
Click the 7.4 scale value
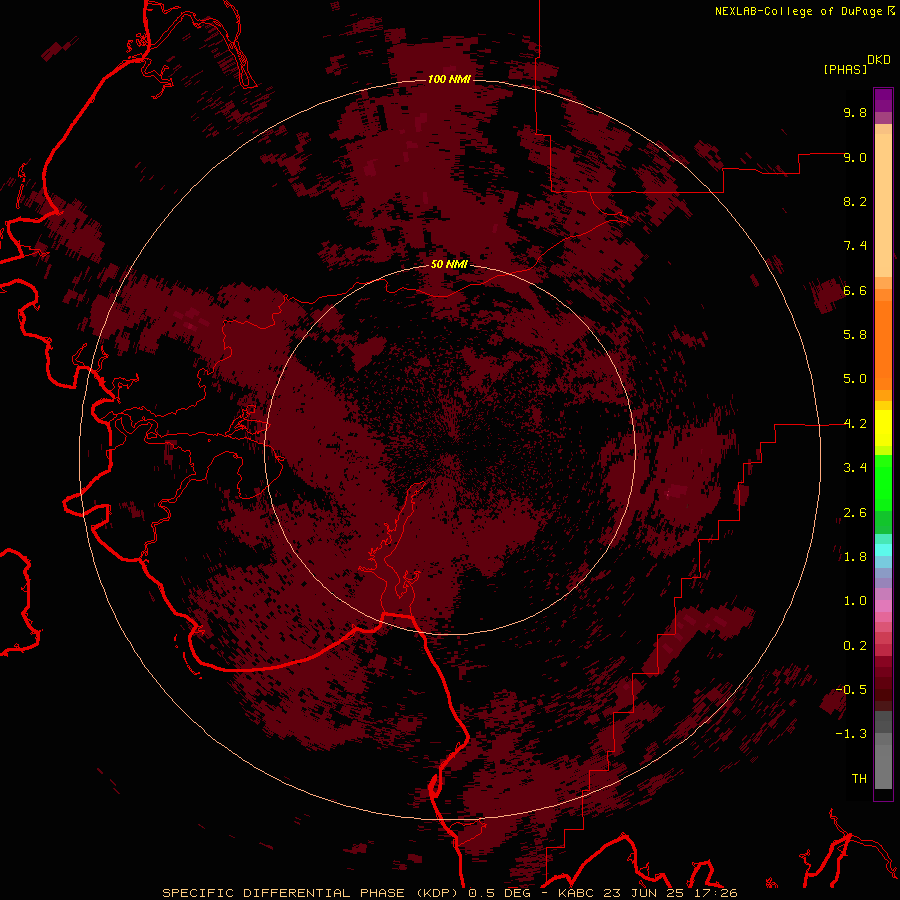tap(855, 246)
